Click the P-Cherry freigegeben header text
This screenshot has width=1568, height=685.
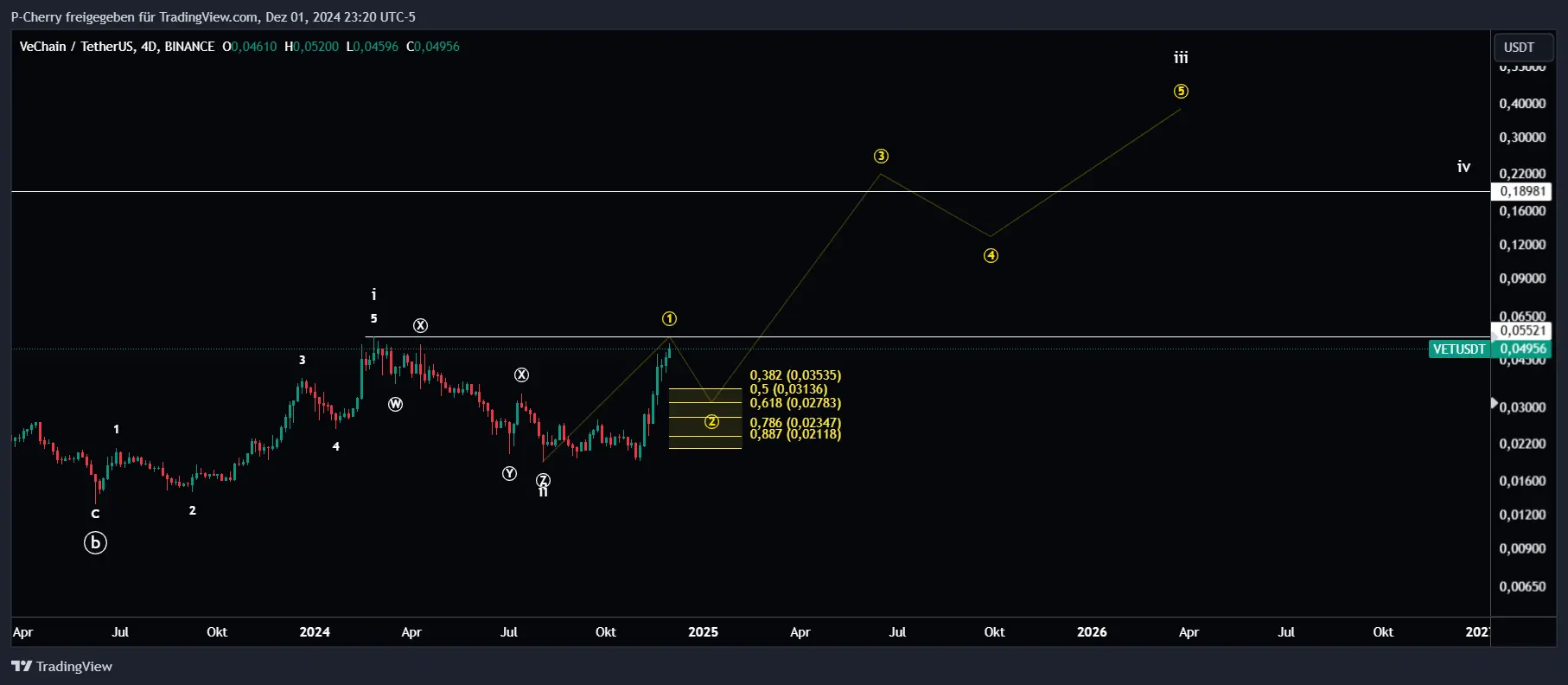[213, 16]
